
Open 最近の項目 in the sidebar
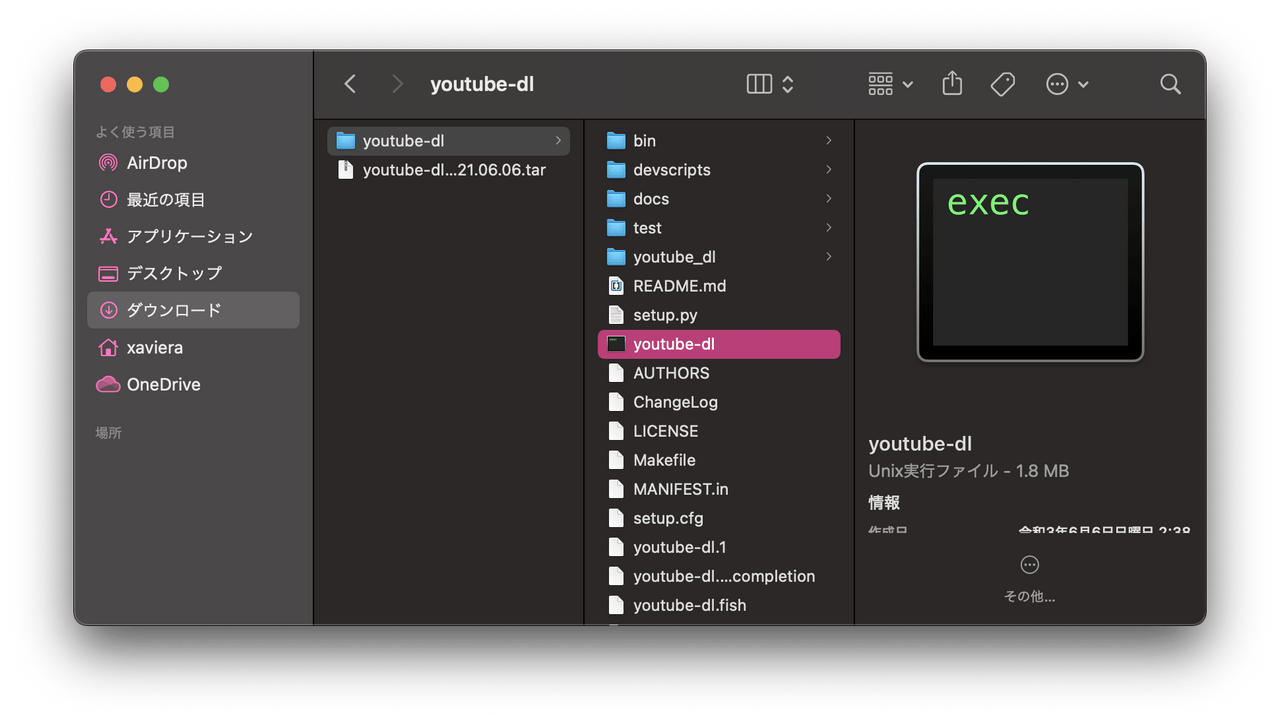coord(193,200)
